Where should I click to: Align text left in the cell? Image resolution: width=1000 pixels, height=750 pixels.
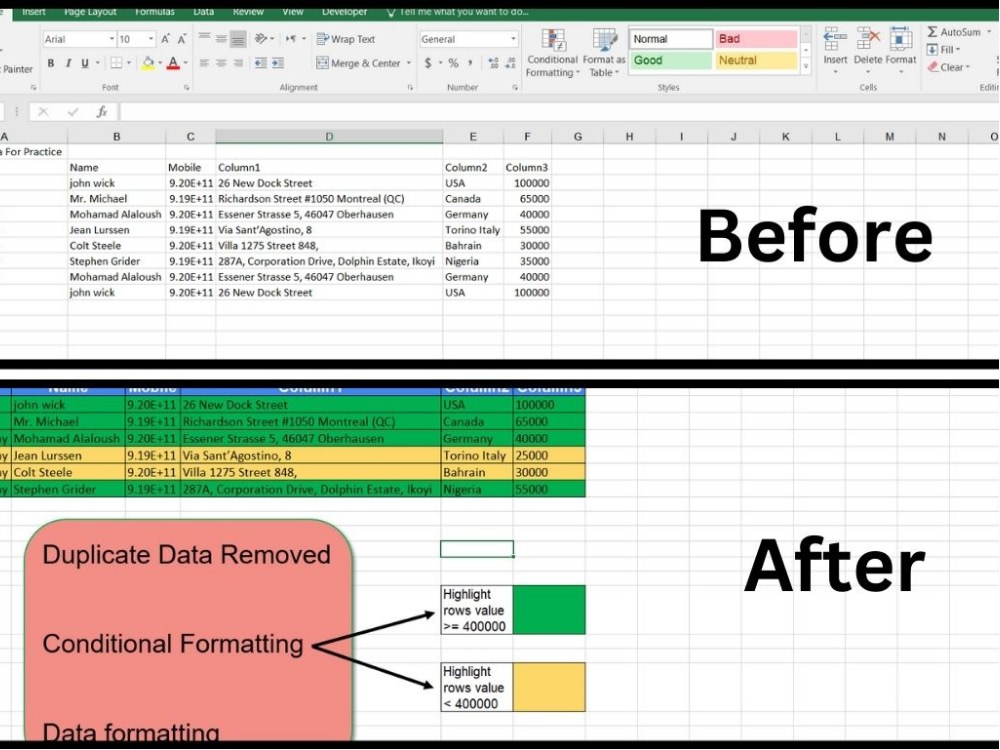204,63
